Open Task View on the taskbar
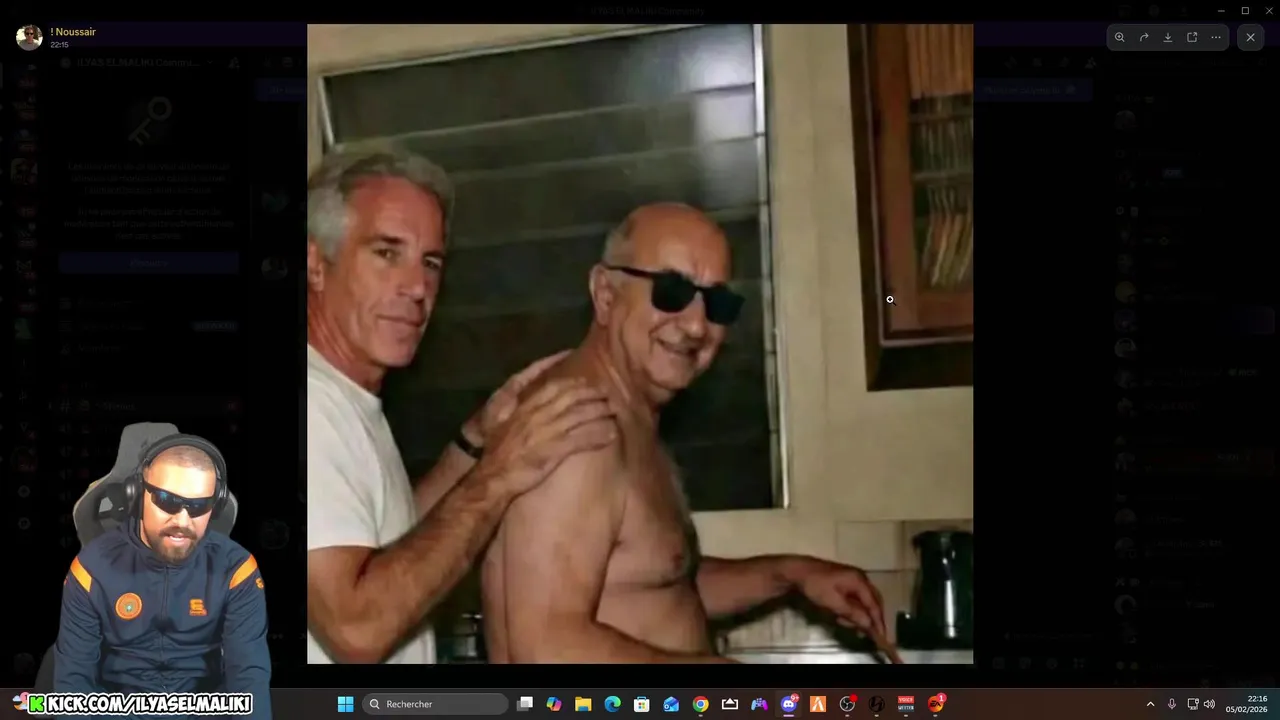Screen dimensions: 1280x720 pyautogui.click(x=525, y=704)
